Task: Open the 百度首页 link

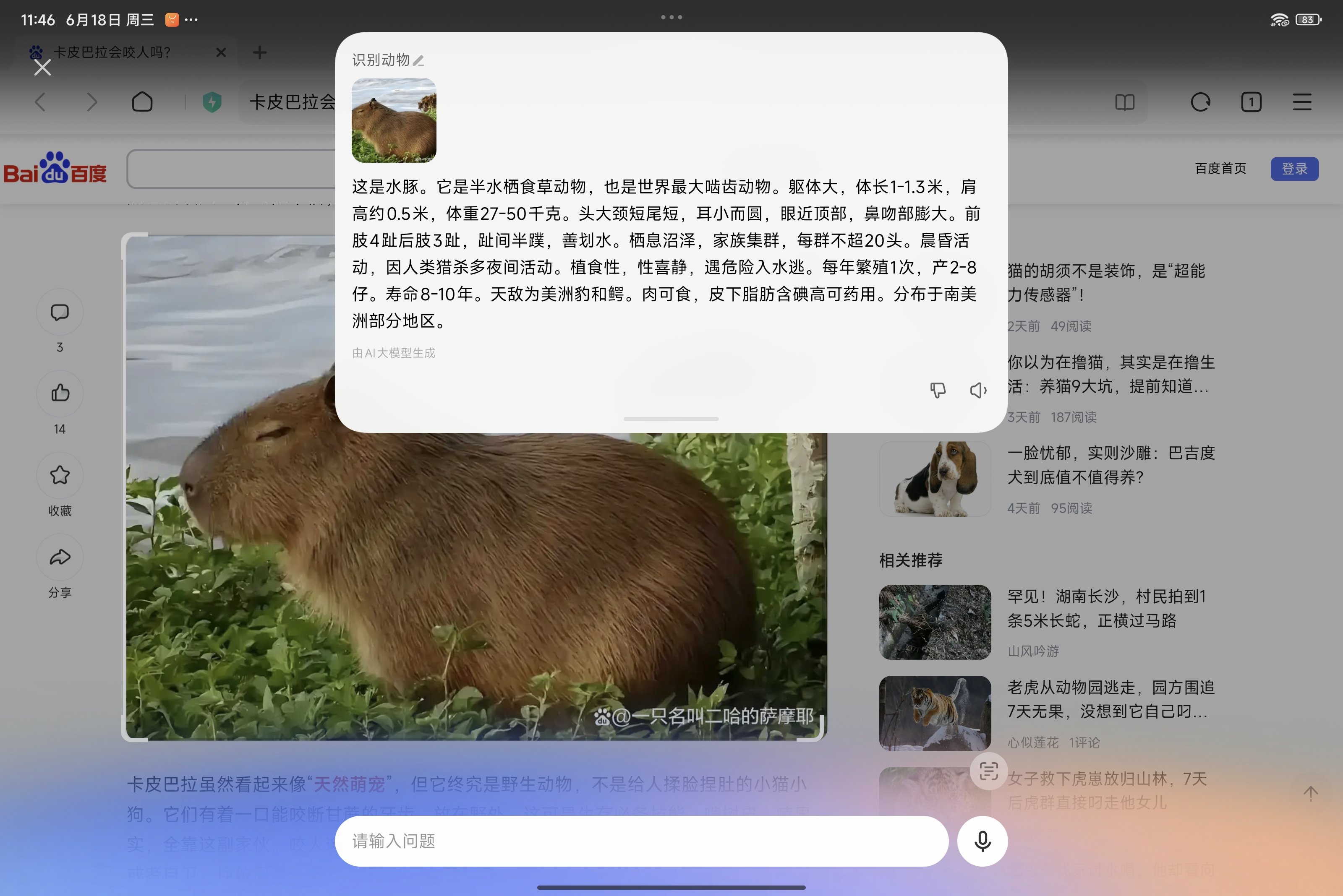Action: [1220, 169]
